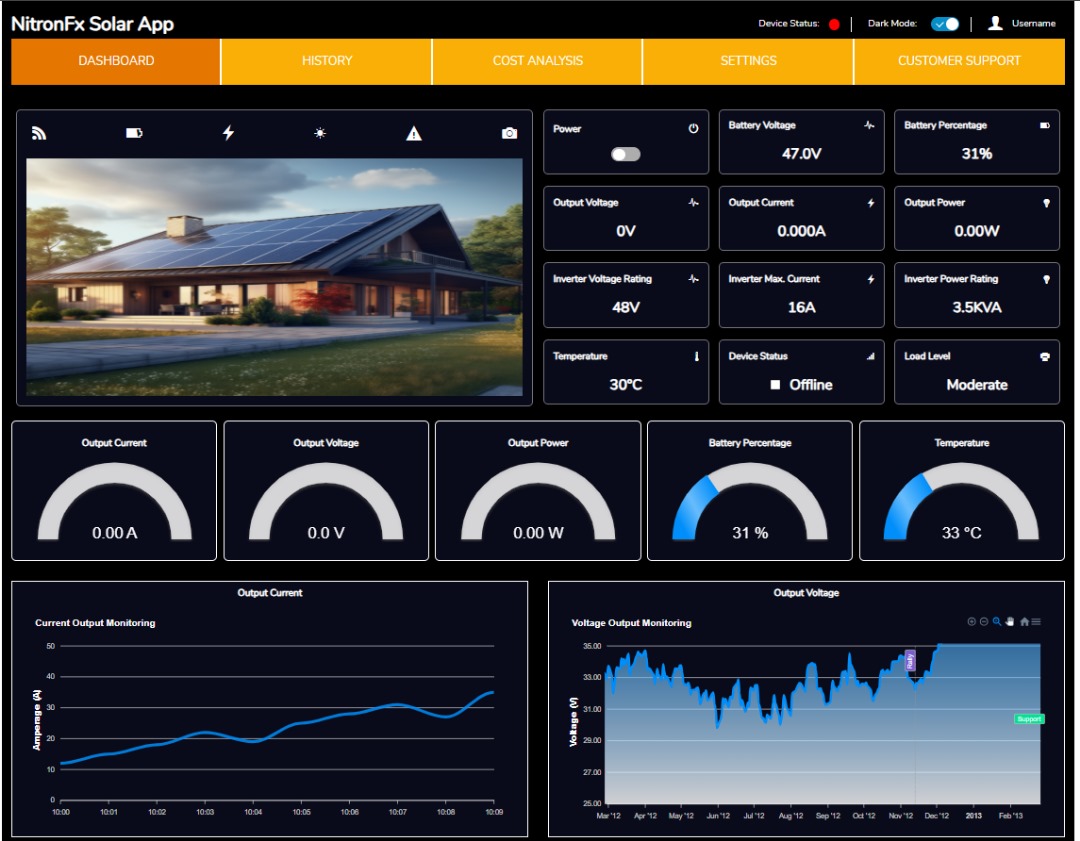Activate the hand panning tool on chart

pos(1010,622)
